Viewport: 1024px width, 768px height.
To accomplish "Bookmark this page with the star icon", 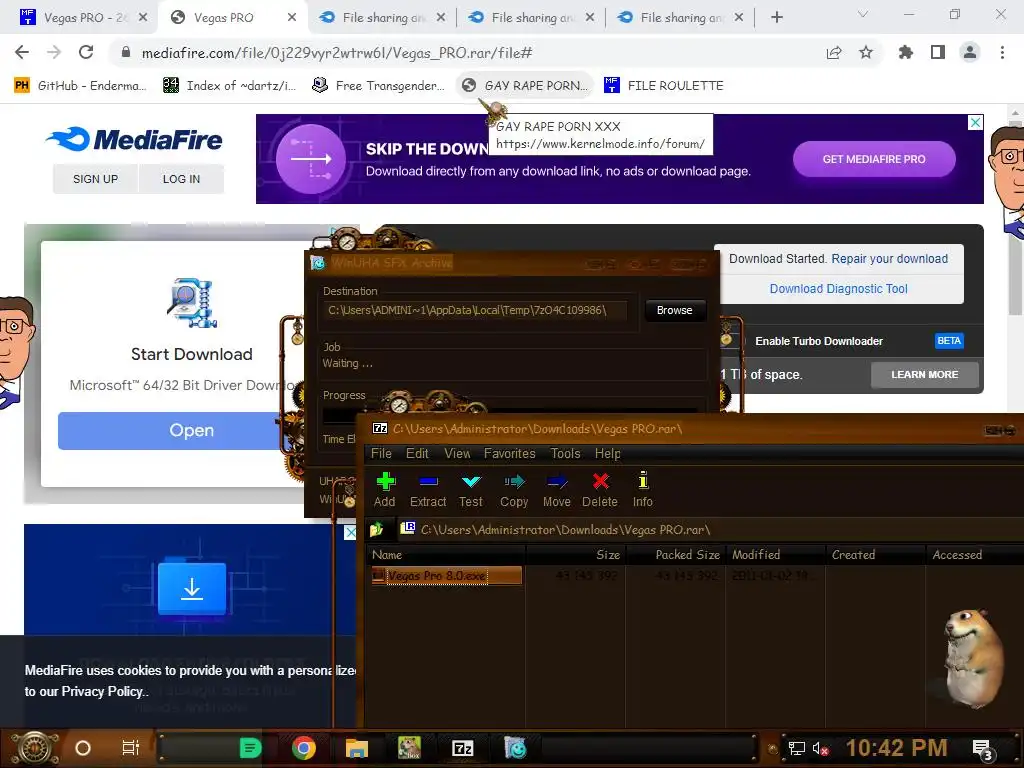I will [x=866, y=52].
